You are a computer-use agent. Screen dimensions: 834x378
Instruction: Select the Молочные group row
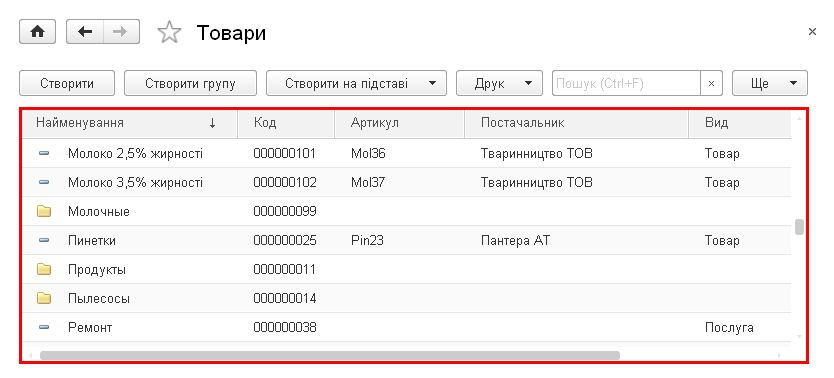(x=406, y=212)
